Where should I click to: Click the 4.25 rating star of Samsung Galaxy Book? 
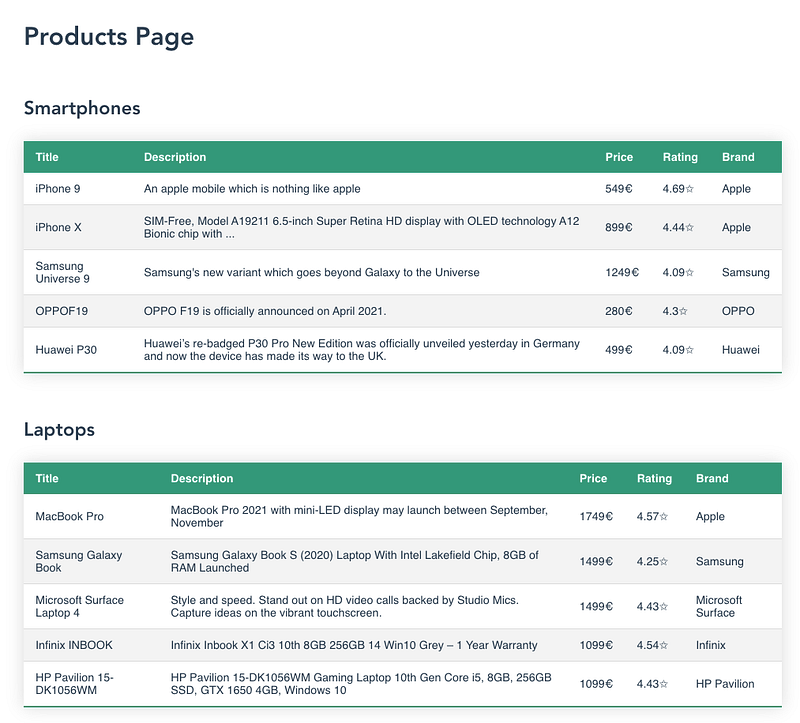664,562
